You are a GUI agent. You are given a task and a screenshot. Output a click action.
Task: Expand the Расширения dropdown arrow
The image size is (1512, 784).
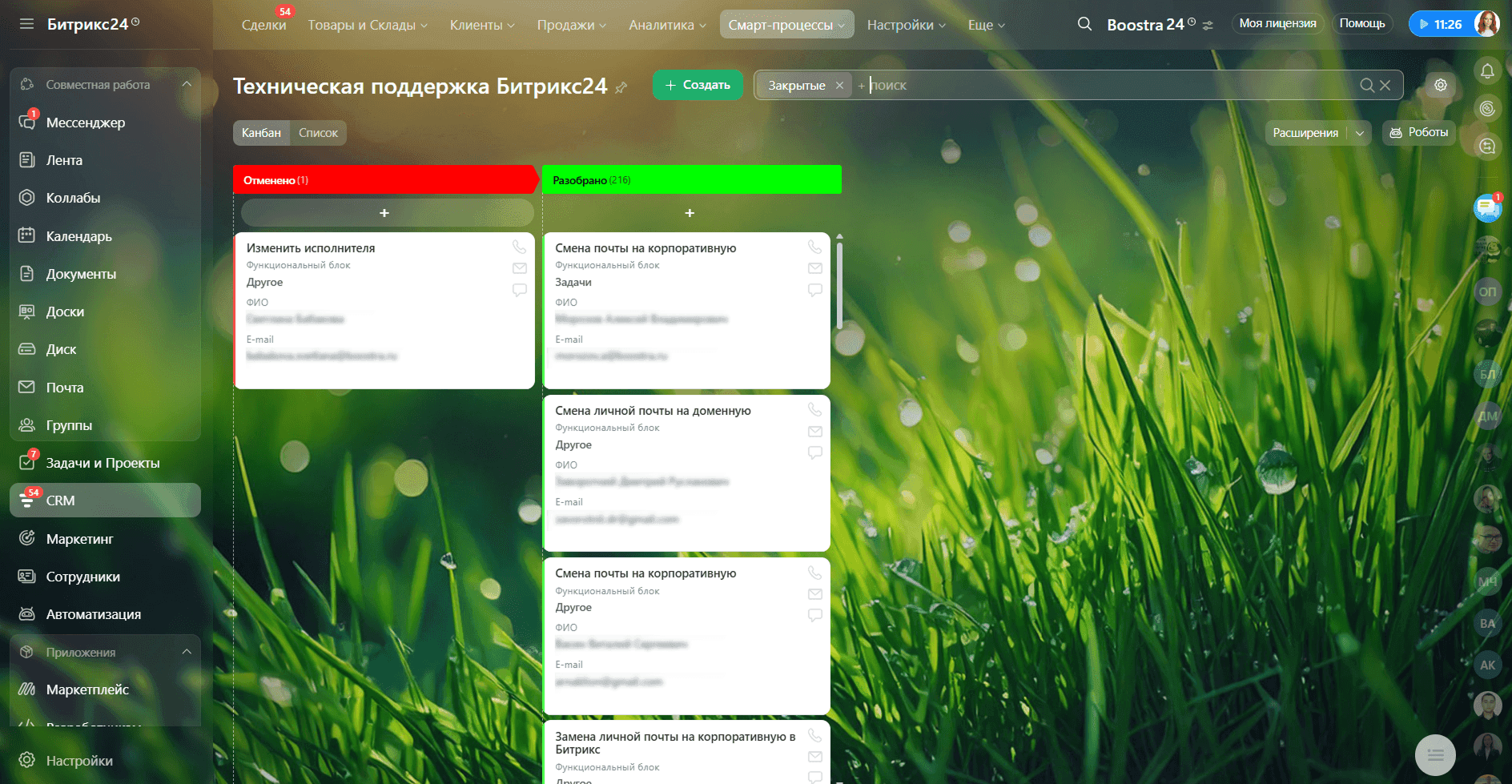(1359, 133)
